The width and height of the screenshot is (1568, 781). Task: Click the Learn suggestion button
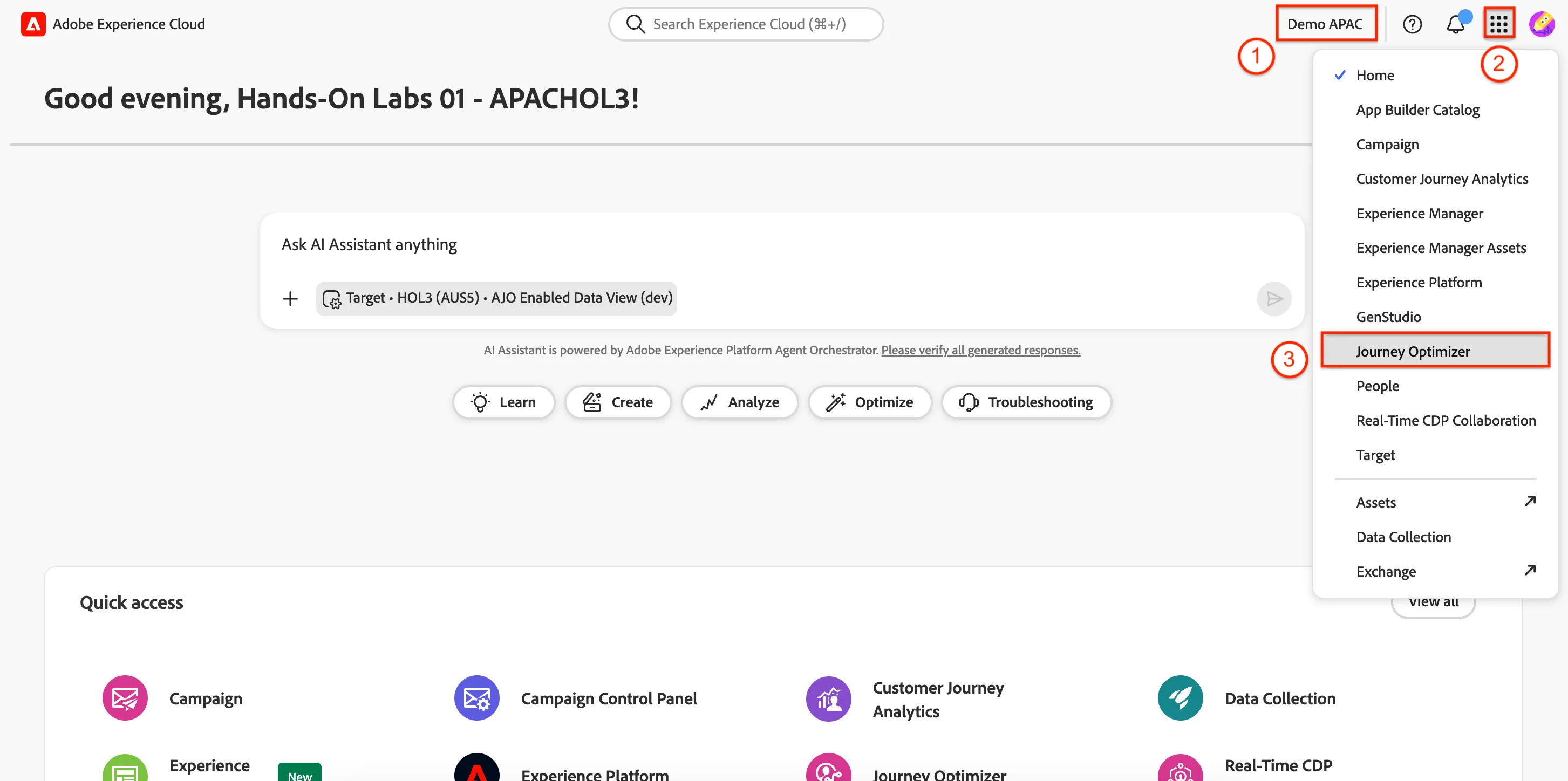tap(503, 402)
